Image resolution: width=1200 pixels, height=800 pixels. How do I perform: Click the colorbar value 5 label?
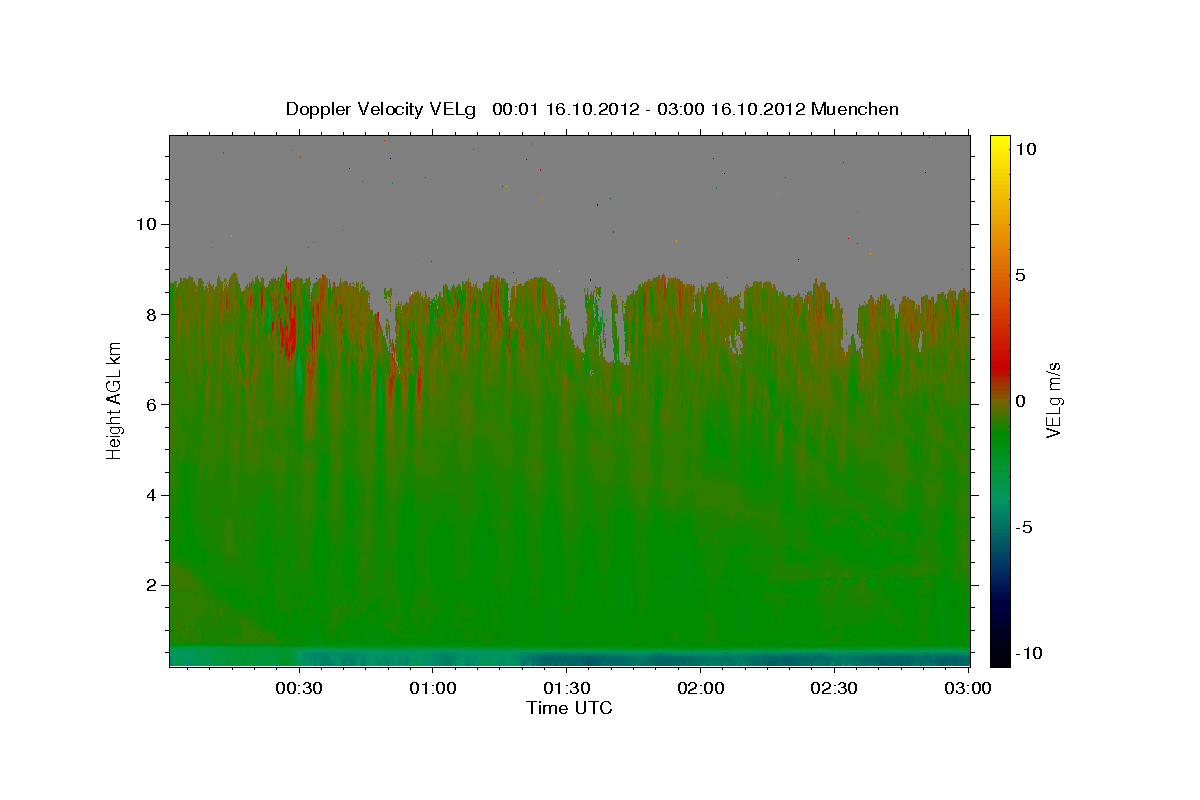(x=1021, y=275)
